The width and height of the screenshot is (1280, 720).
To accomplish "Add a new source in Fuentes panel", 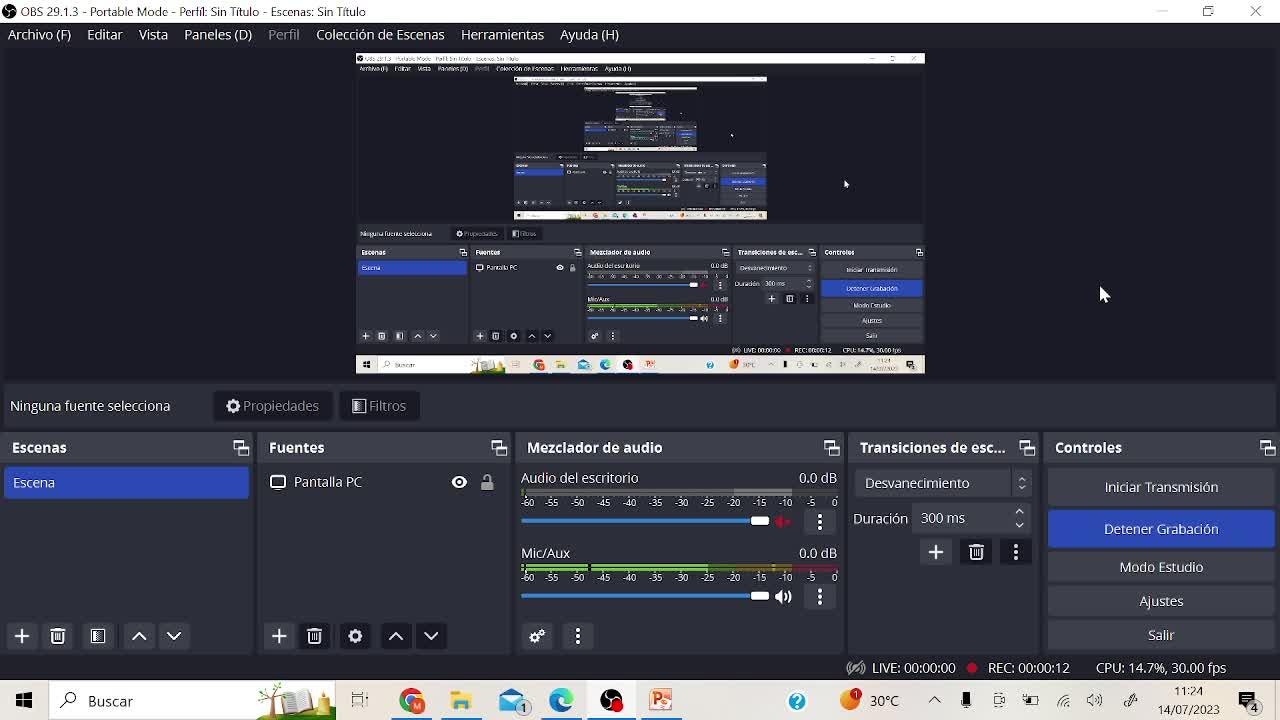I will (x=279, y=636).
